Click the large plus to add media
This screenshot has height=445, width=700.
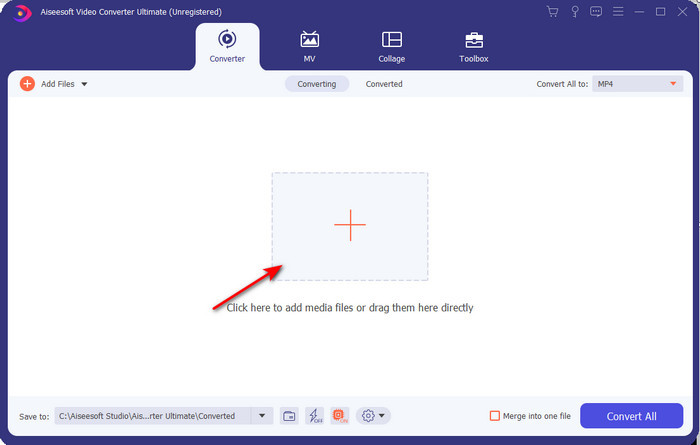(x=350, y=225)
